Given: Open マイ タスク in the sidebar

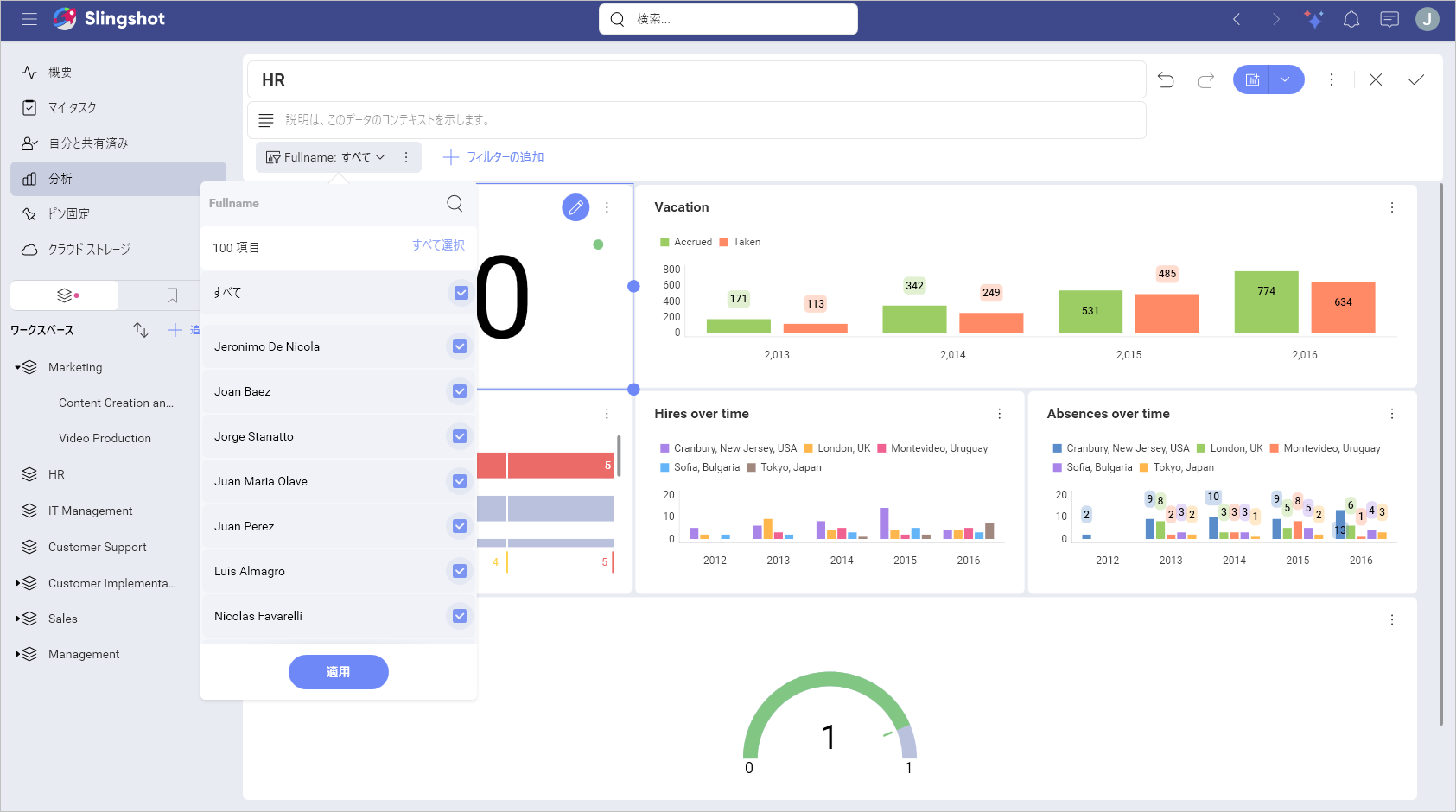Looking at the screenshot, I should [x=118, y=107].
